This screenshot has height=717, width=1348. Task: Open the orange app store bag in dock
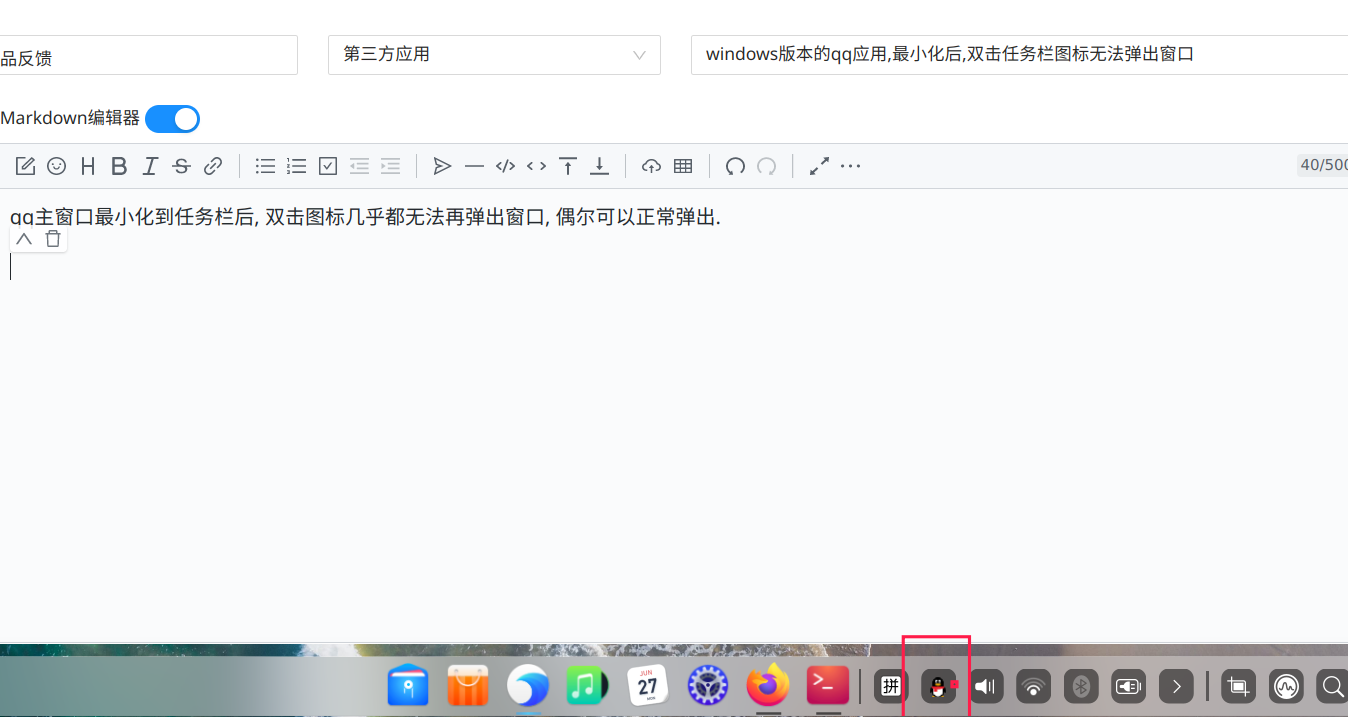[468, 685]
